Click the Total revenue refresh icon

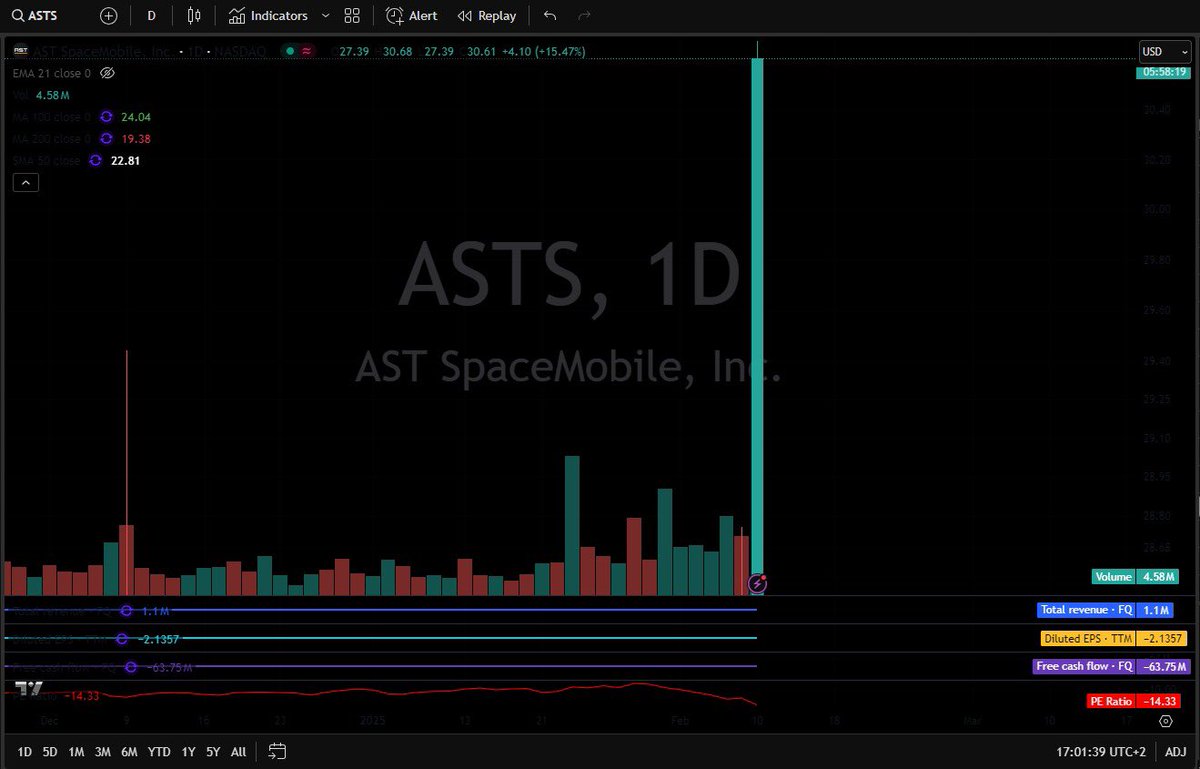[x=126, y=611]
